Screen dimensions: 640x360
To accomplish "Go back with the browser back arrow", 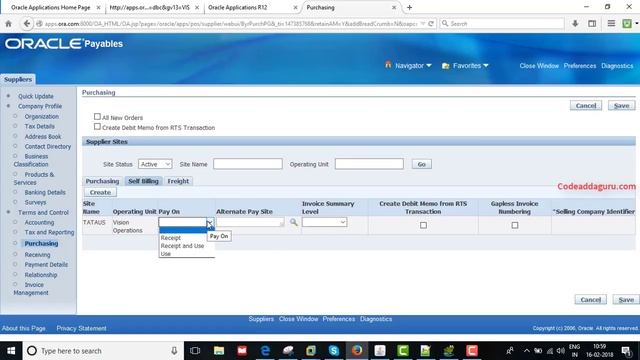I will (x=27, y=24).
